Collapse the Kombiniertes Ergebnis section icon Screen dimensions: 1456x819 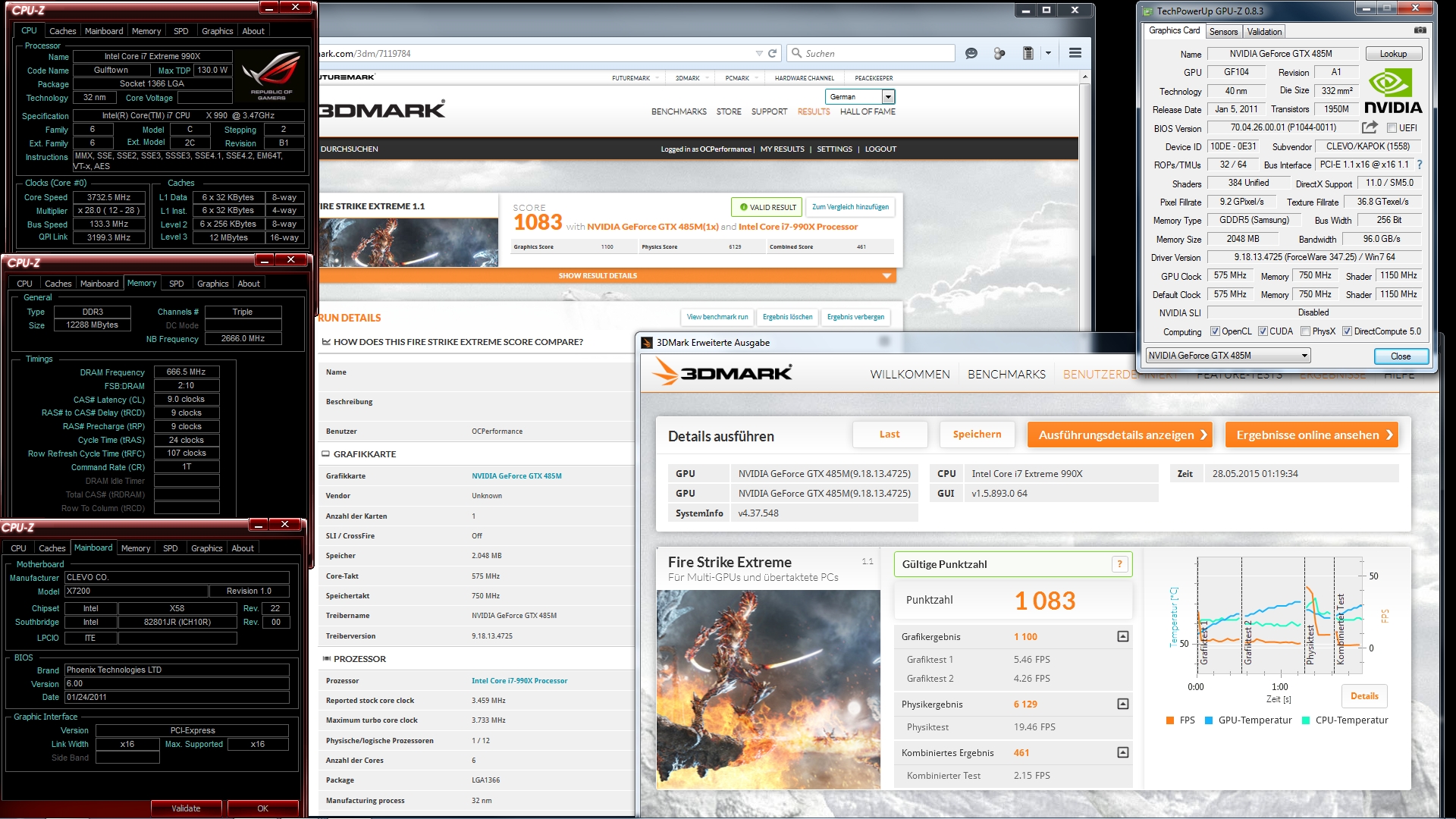point(1123,752)
